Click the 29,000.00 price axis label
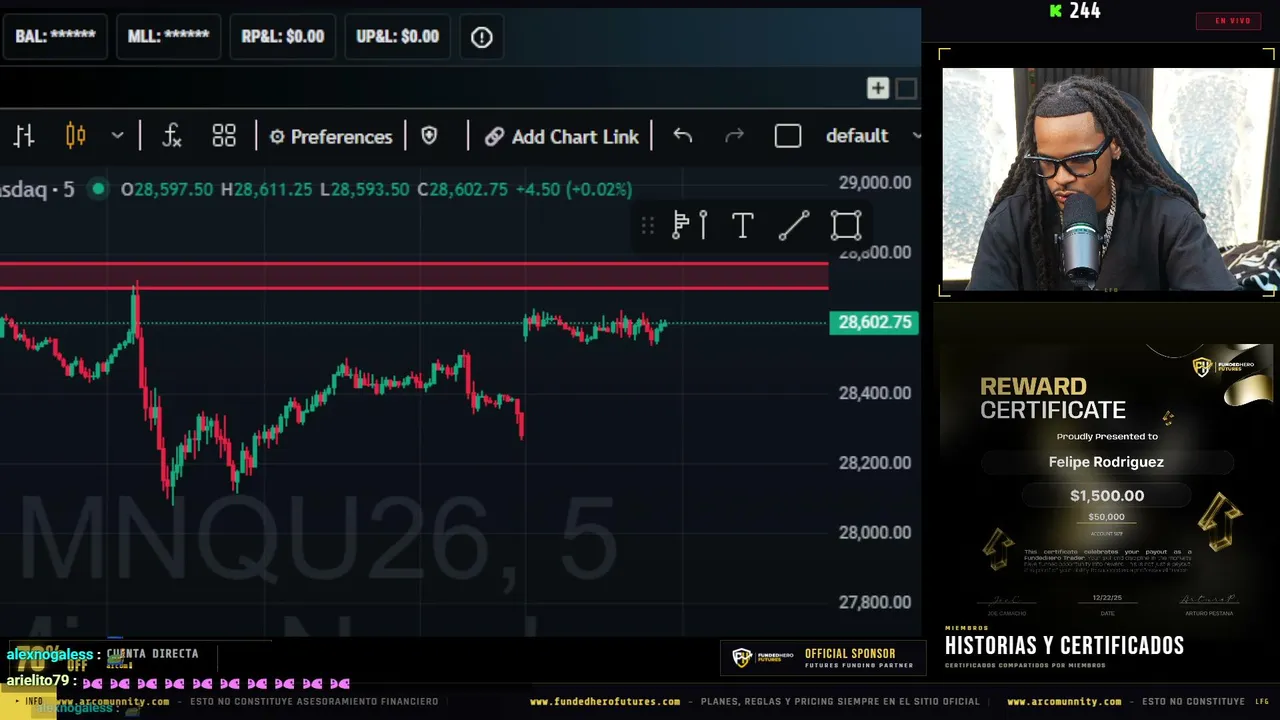Viewport: 1280px width, 720px height. [875, 182]
